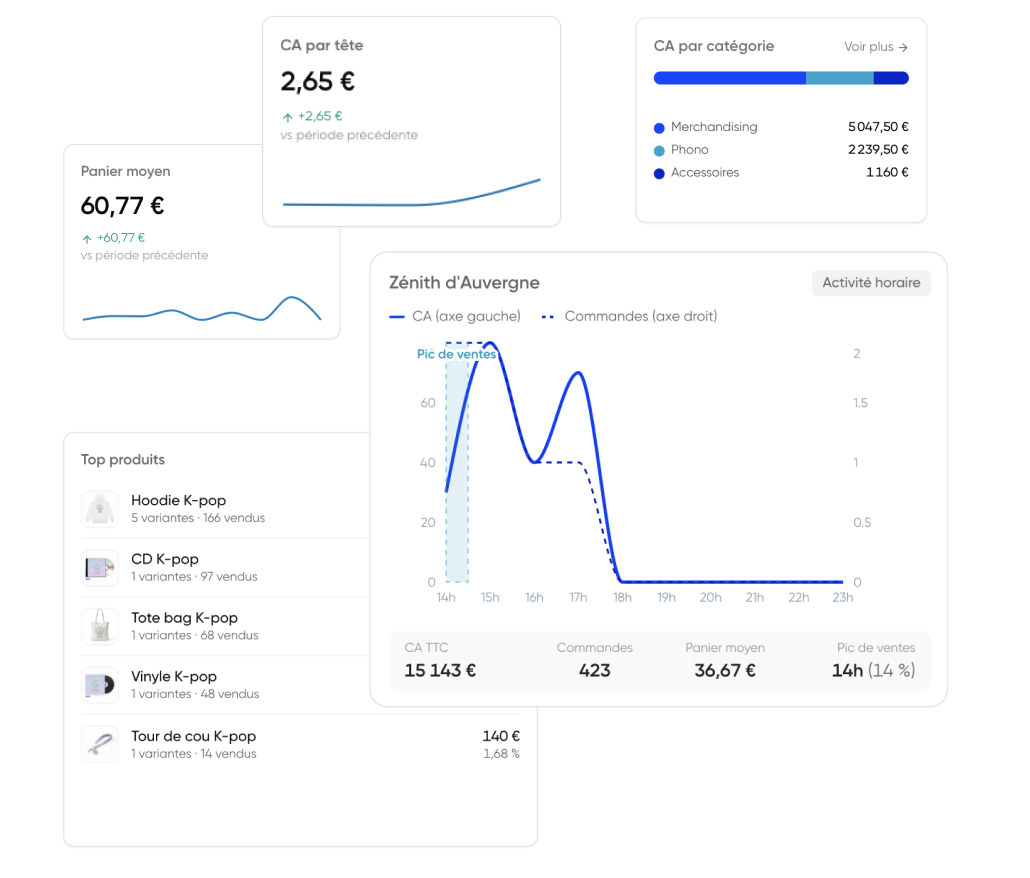Click the Pic de ventes 14h summary value

coord(874,670)
